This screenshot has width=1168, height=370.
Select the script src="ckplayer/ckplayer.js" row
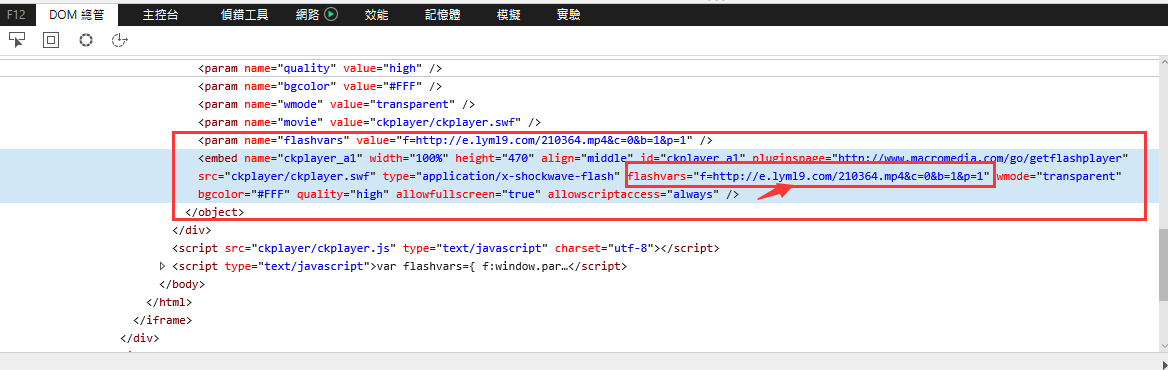[445, 248]
